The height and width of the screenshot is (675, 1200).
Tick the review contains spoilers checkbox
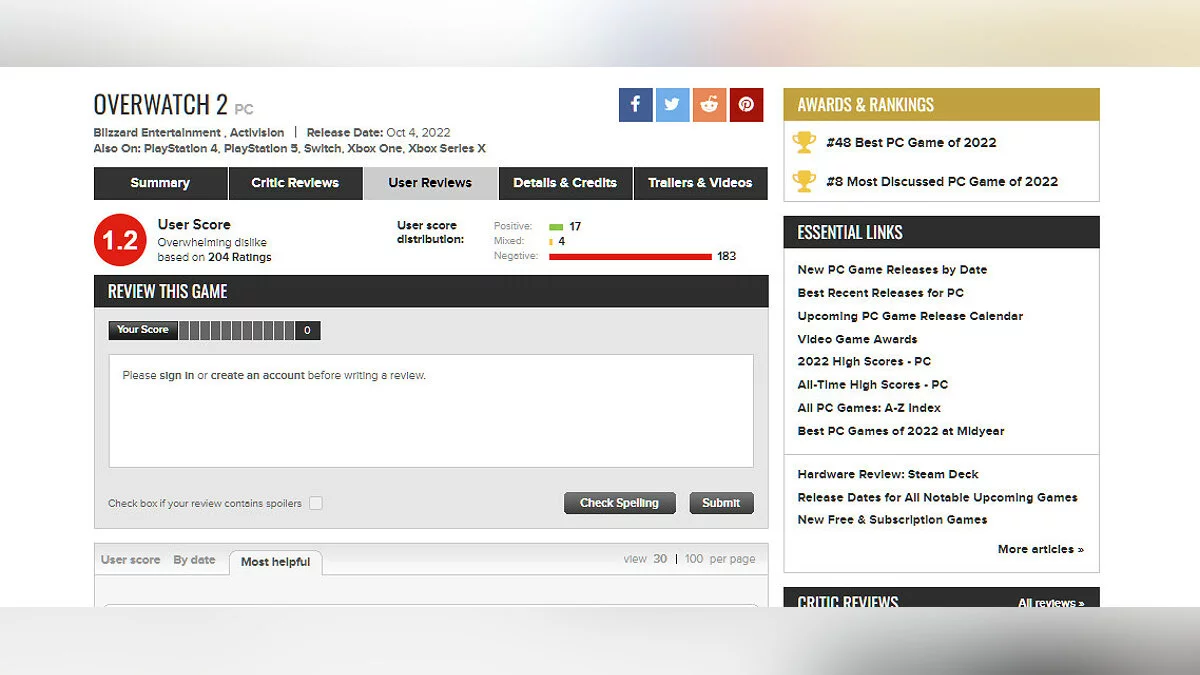(316, 503)
